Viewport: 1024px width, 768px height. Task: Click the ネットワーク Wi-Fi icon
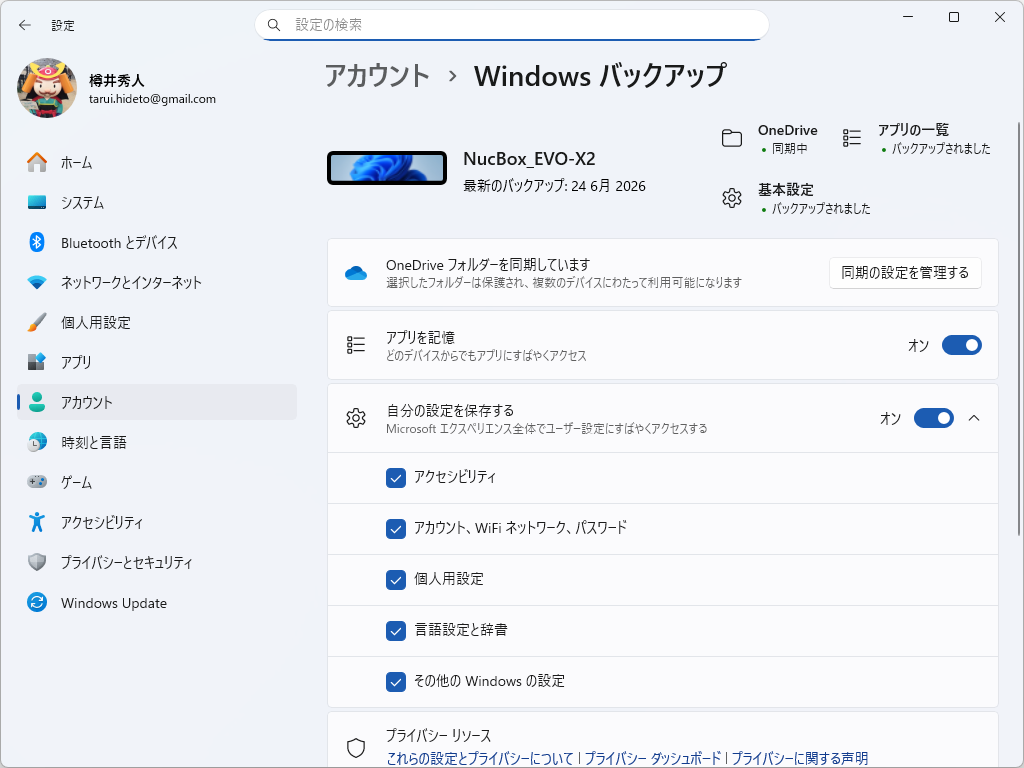(37, 282)
